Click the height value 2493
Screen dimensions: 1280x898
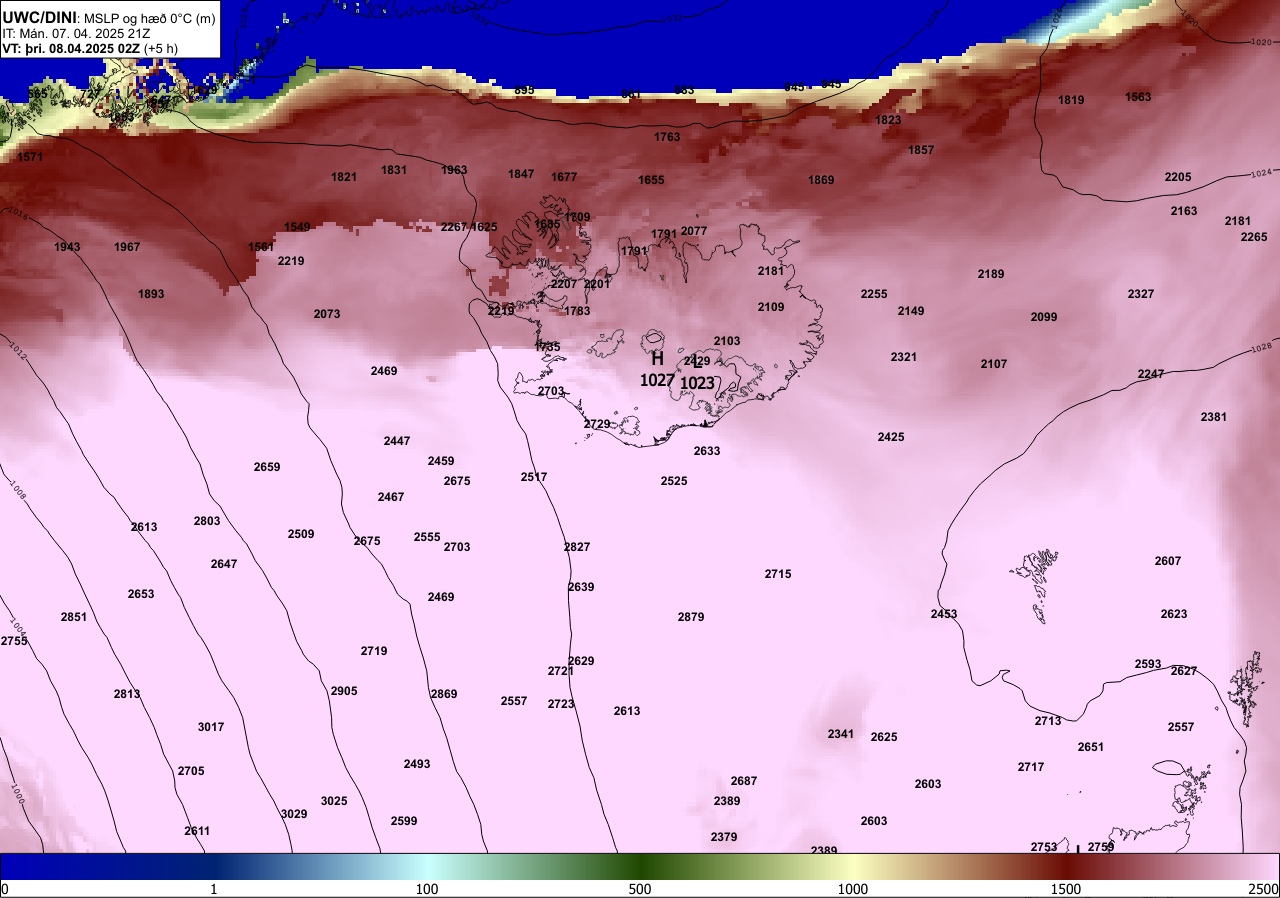tap(417, 764)
